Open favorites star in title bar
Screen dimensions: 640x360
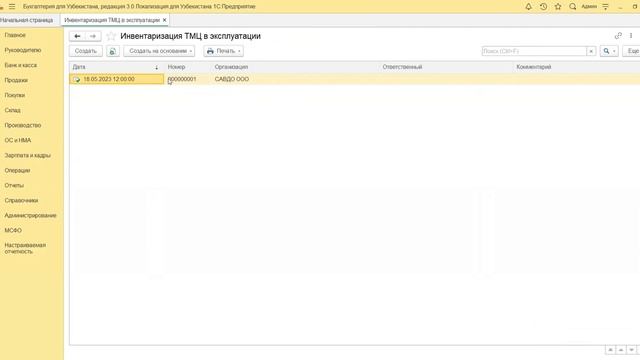coord(558,7)
